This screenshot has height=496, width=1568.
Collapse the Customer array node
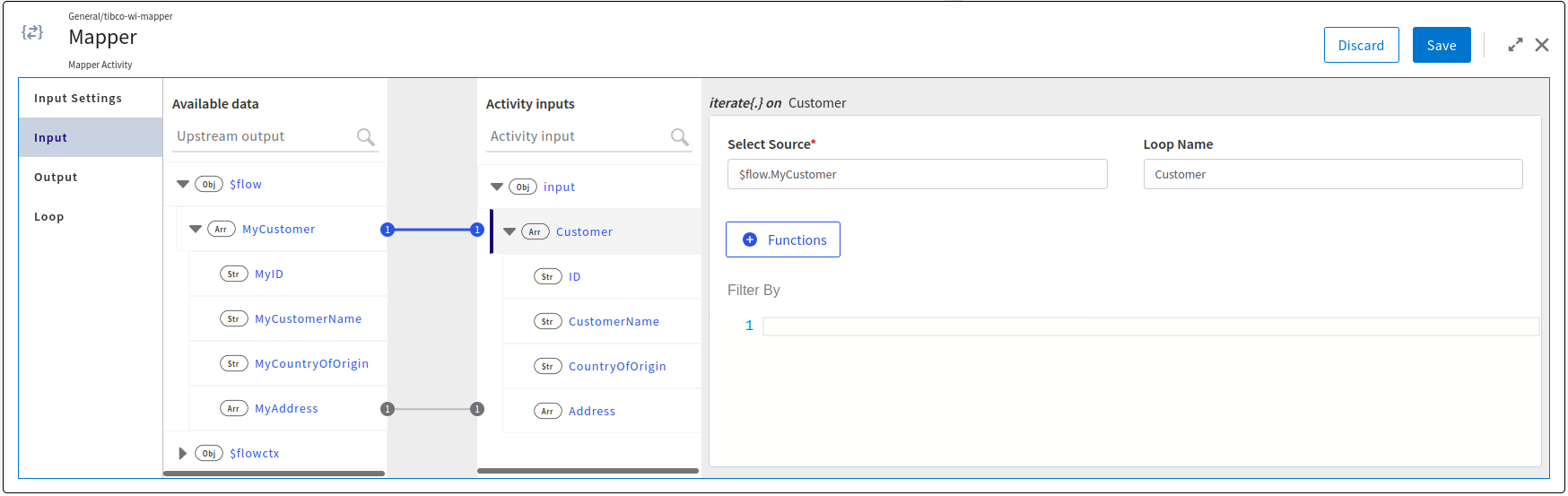[510, 232]
